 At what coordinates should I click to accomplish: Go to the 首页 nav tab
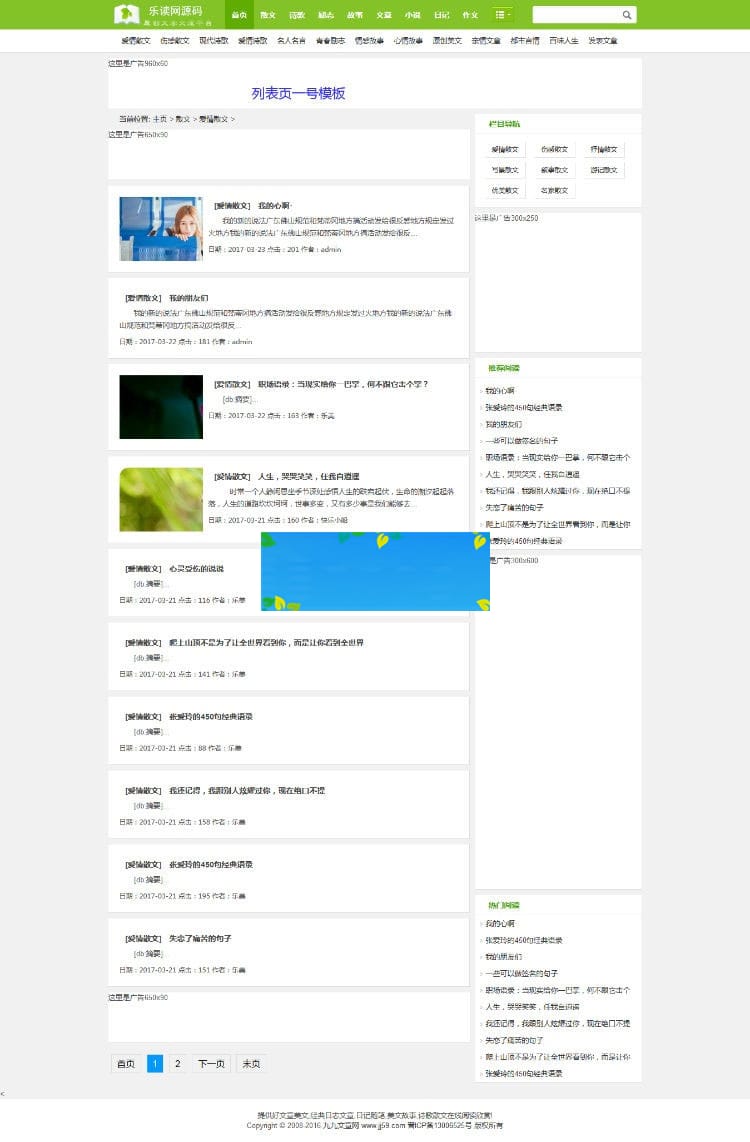coord(239,15)
